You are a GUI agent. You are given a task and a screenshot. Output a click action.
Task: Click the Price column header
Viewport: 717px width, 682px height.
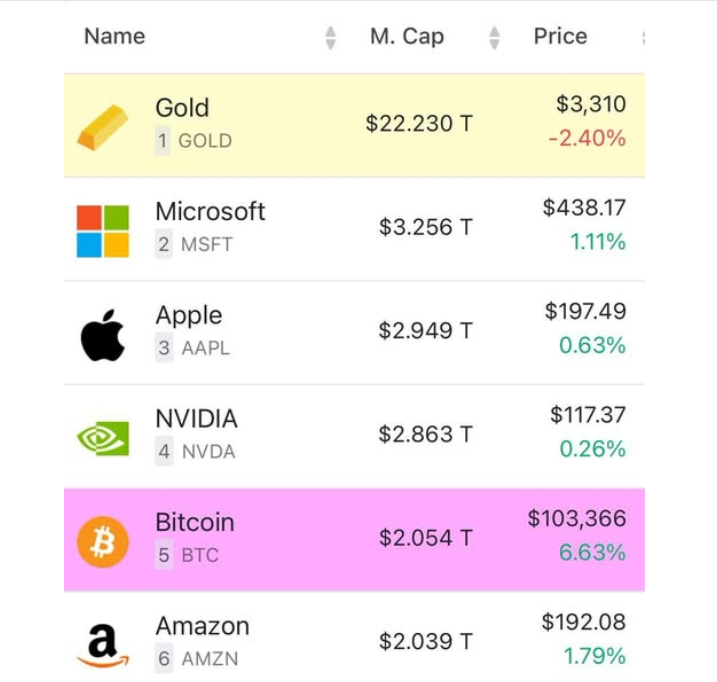coord(561,36)
